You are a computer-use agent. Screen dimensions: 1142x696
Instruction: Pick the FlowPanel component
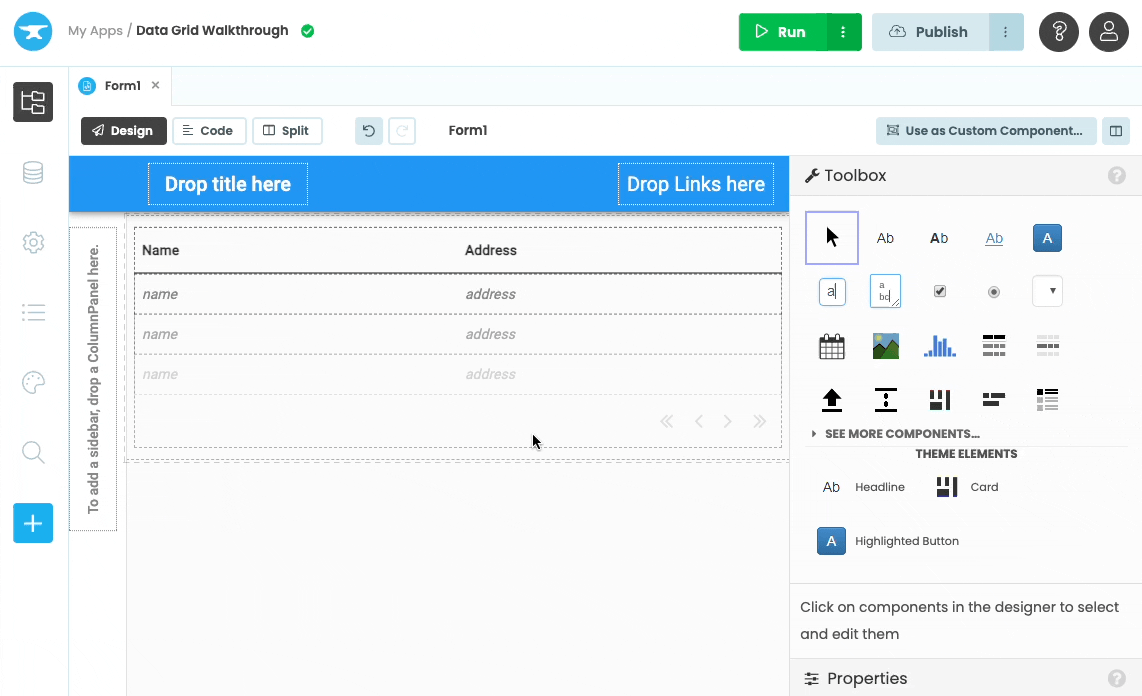tap(993, 400)
